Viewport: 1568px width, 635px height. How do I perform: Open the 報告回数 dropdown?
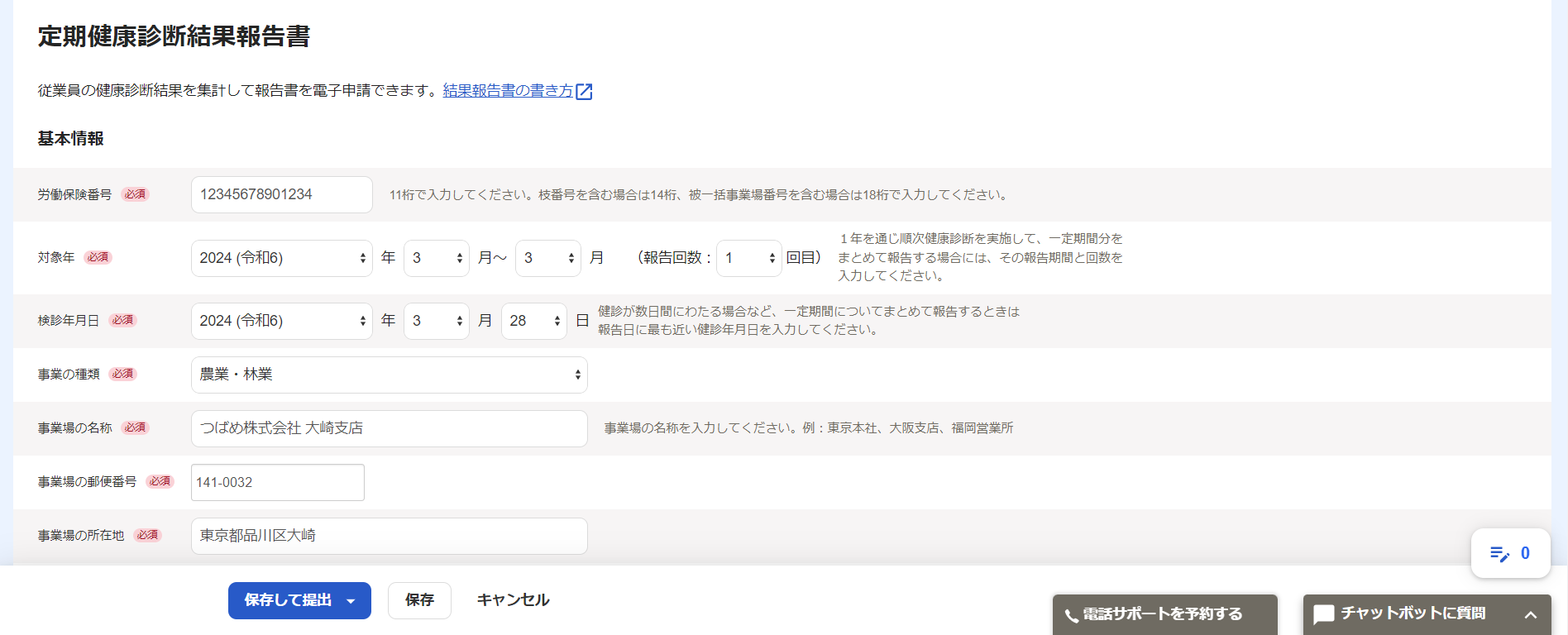(749, 258)
